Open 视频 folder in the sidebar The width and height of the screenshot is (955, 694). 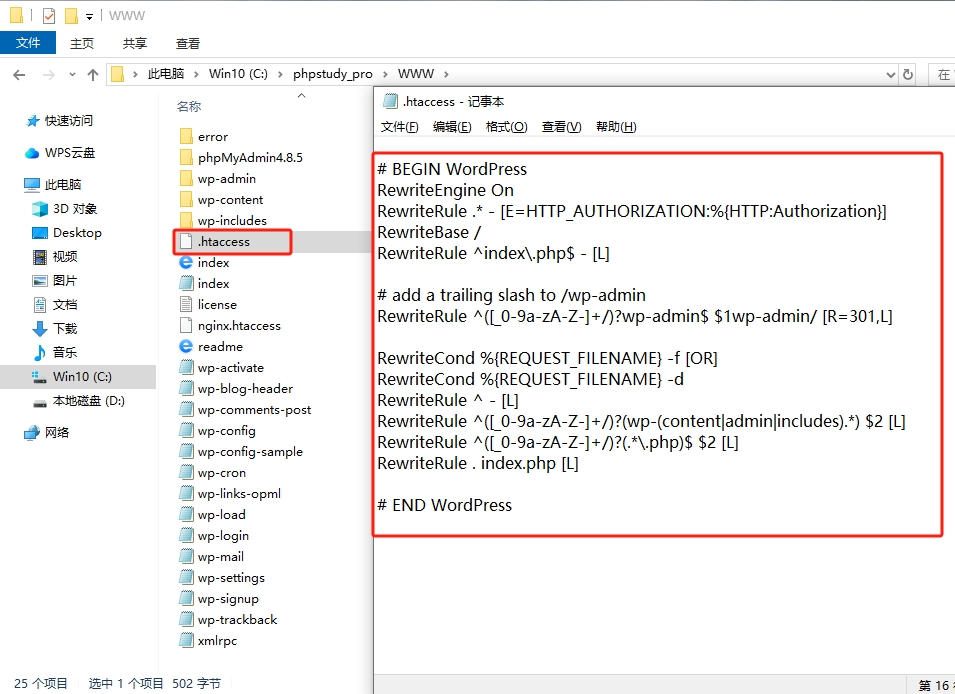pyautogui.click(x=55, y=257)
